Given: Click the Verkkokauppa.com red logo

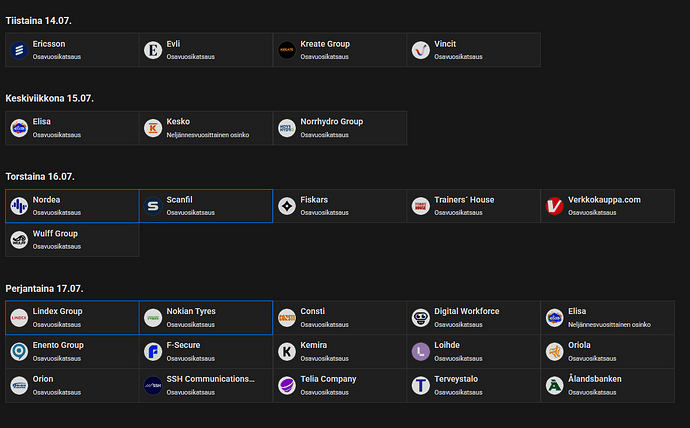Looking at the screenshot, I should [554, 206].
